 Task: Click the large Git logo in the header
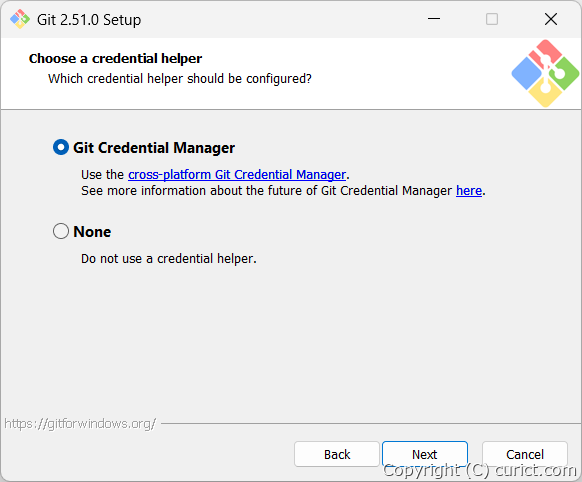click(545, 73)
